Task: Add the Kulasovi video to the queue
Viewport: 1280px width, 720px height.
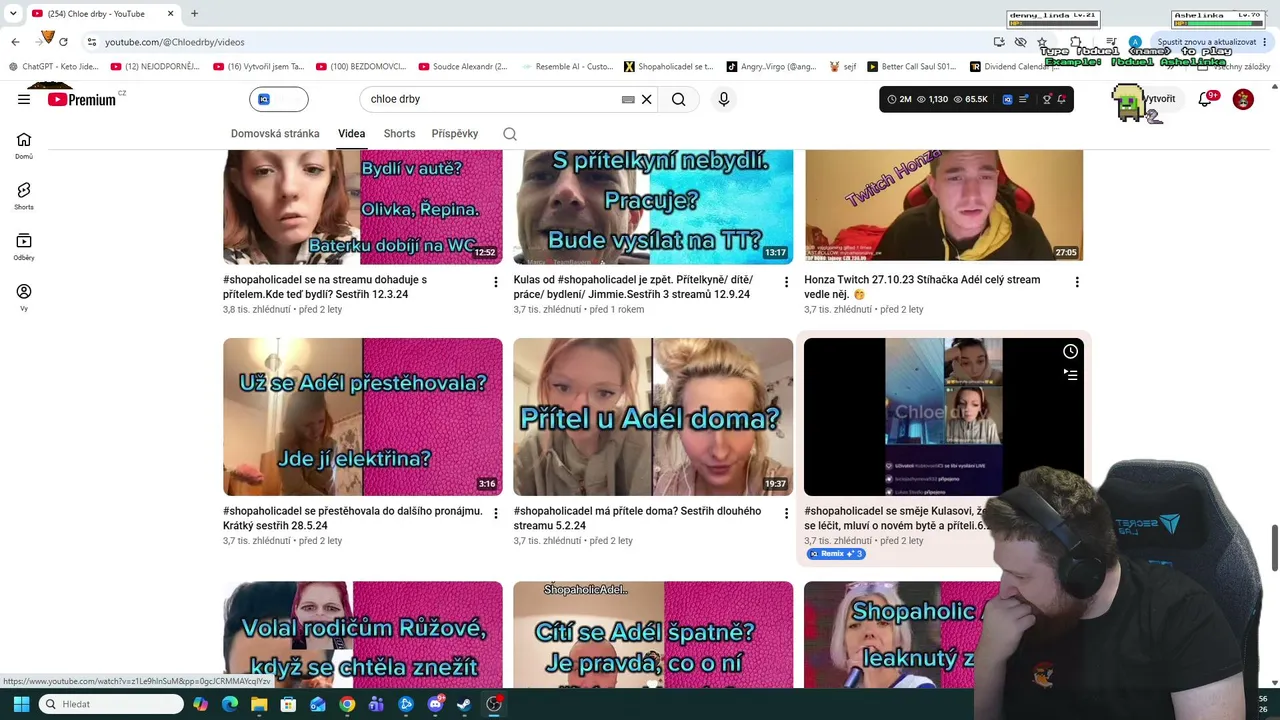Action: [1070, 375]
